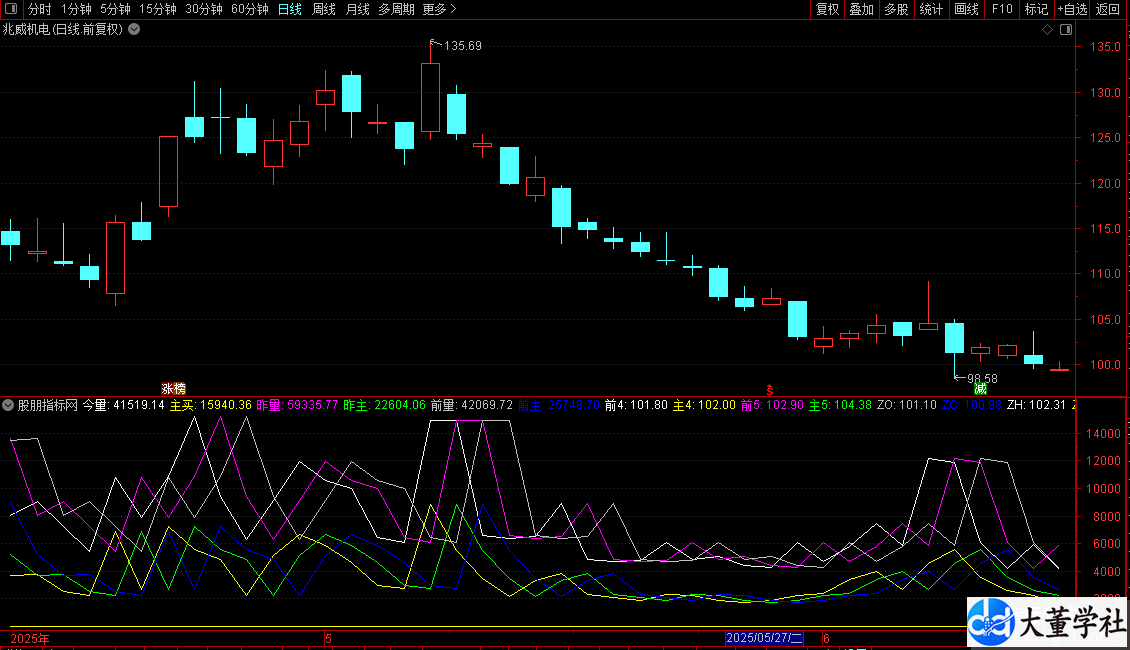Viewport: 1130px width, 650px height.
Task: Open the F10 company info
Action: pyautogui.click(x=1001, y=9)
